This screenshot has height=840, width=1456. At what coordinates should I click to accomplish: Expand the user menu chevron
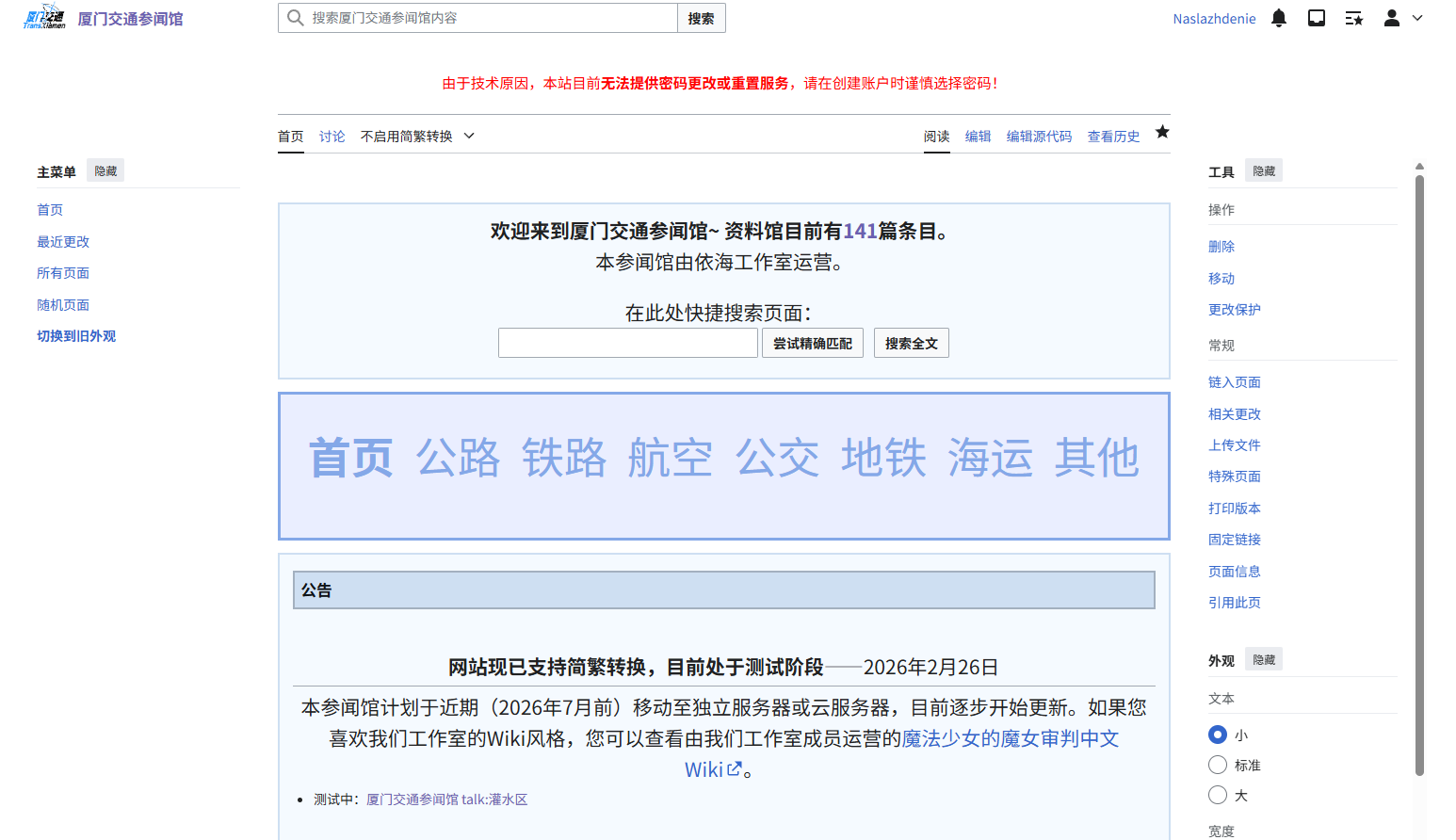pyautogui.click(x=1416, y=18)
